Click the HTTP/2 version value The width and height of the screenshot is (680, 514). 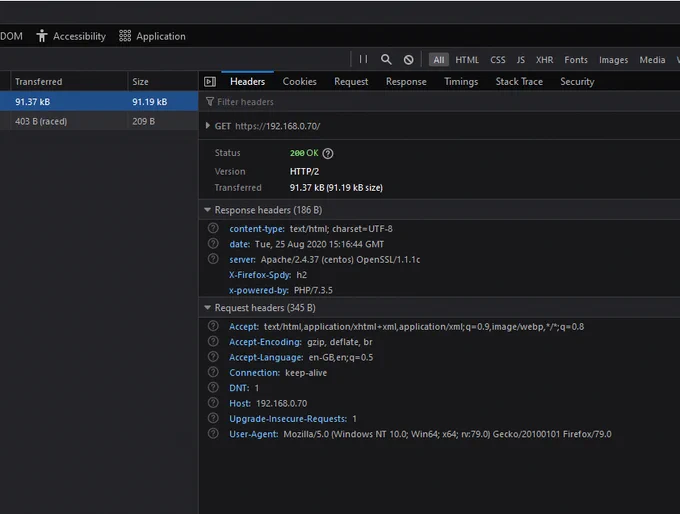(x=304, y=172)
